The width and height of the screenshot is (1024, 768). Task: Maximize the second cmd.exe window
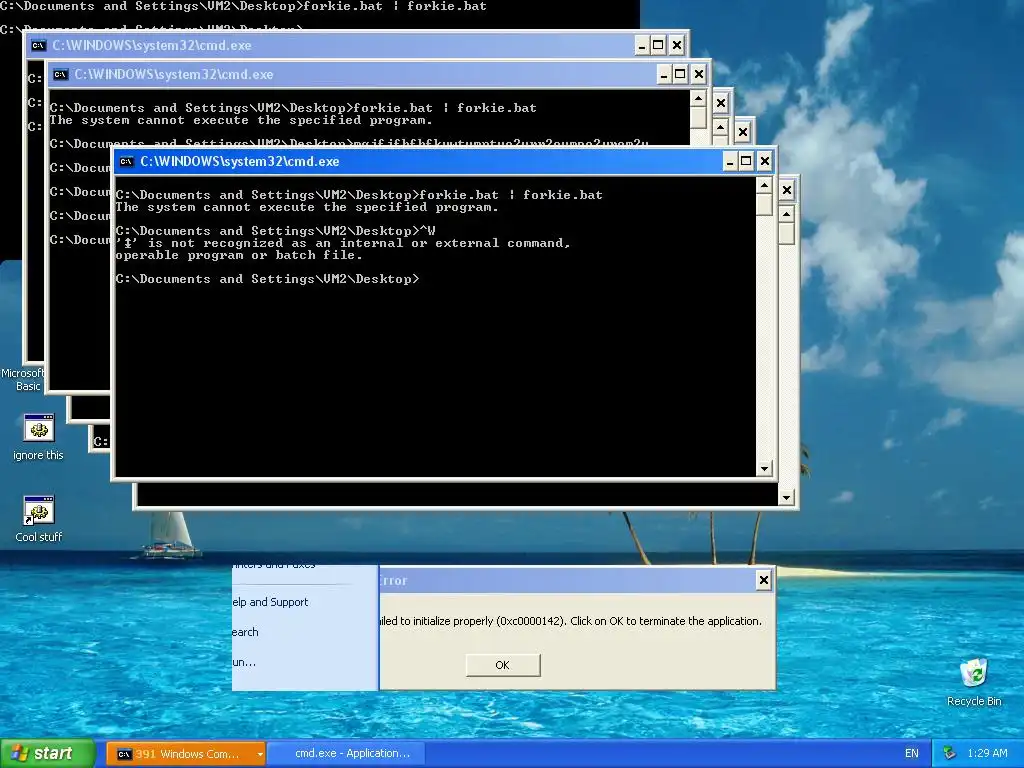tap(680, 74)
